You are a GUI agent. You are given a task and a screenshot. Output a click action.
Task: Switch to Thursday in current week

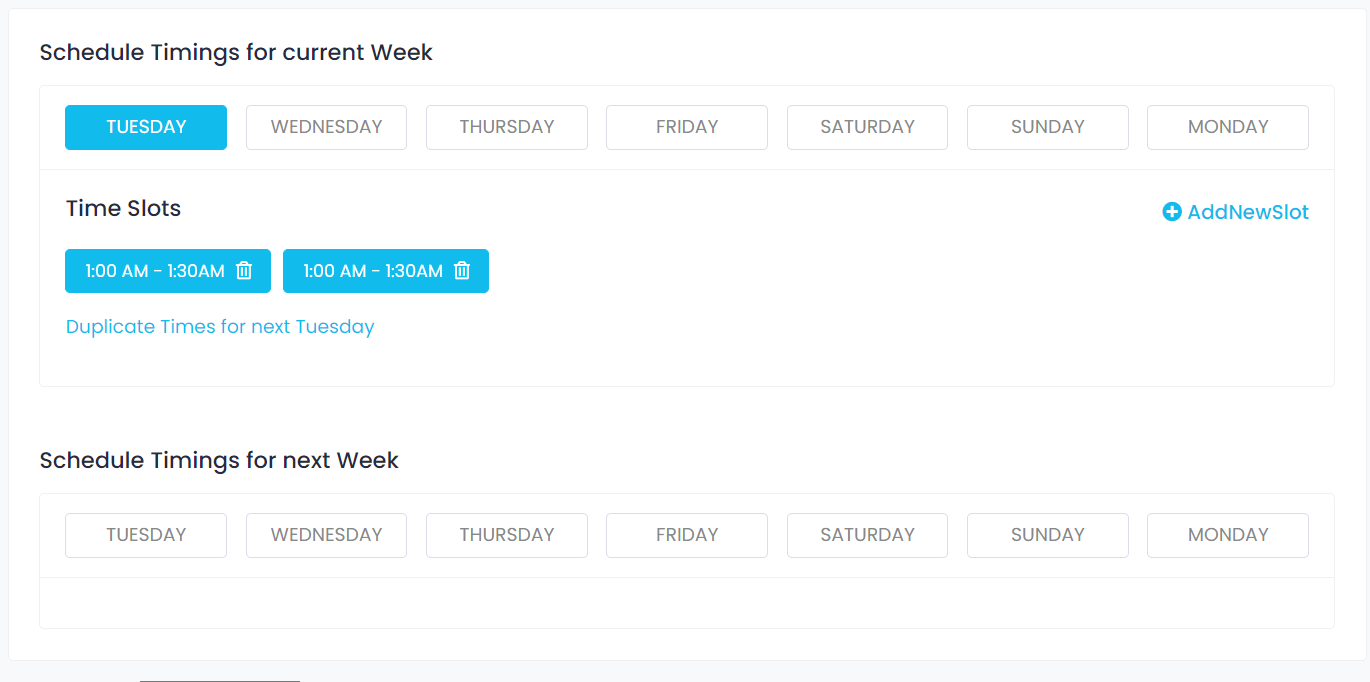point(507,127)
